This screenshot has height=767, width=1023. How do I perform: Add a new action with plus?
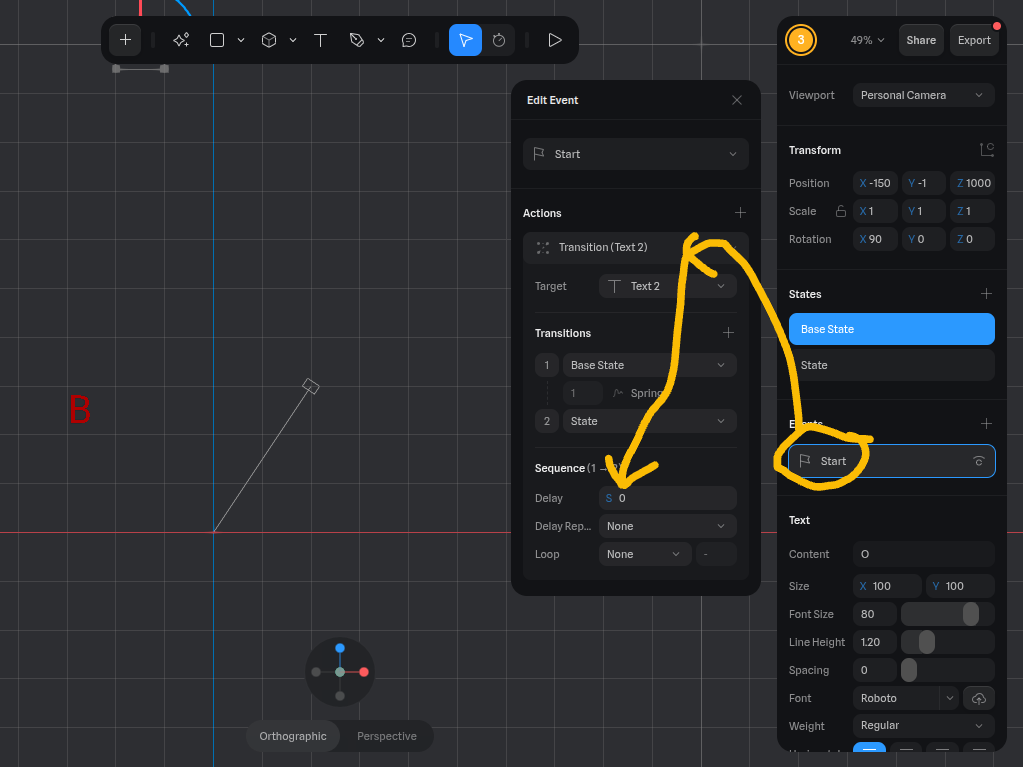click(x=740, y=213)
